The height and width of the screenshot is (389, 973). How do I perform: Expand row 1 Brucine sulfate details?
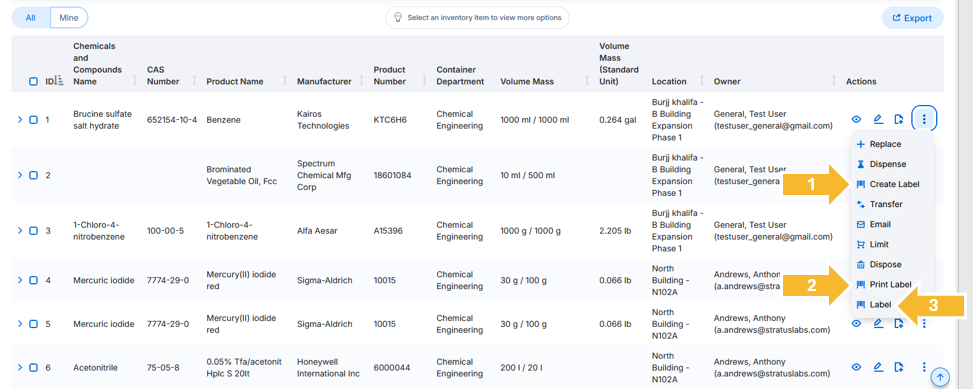20,119
